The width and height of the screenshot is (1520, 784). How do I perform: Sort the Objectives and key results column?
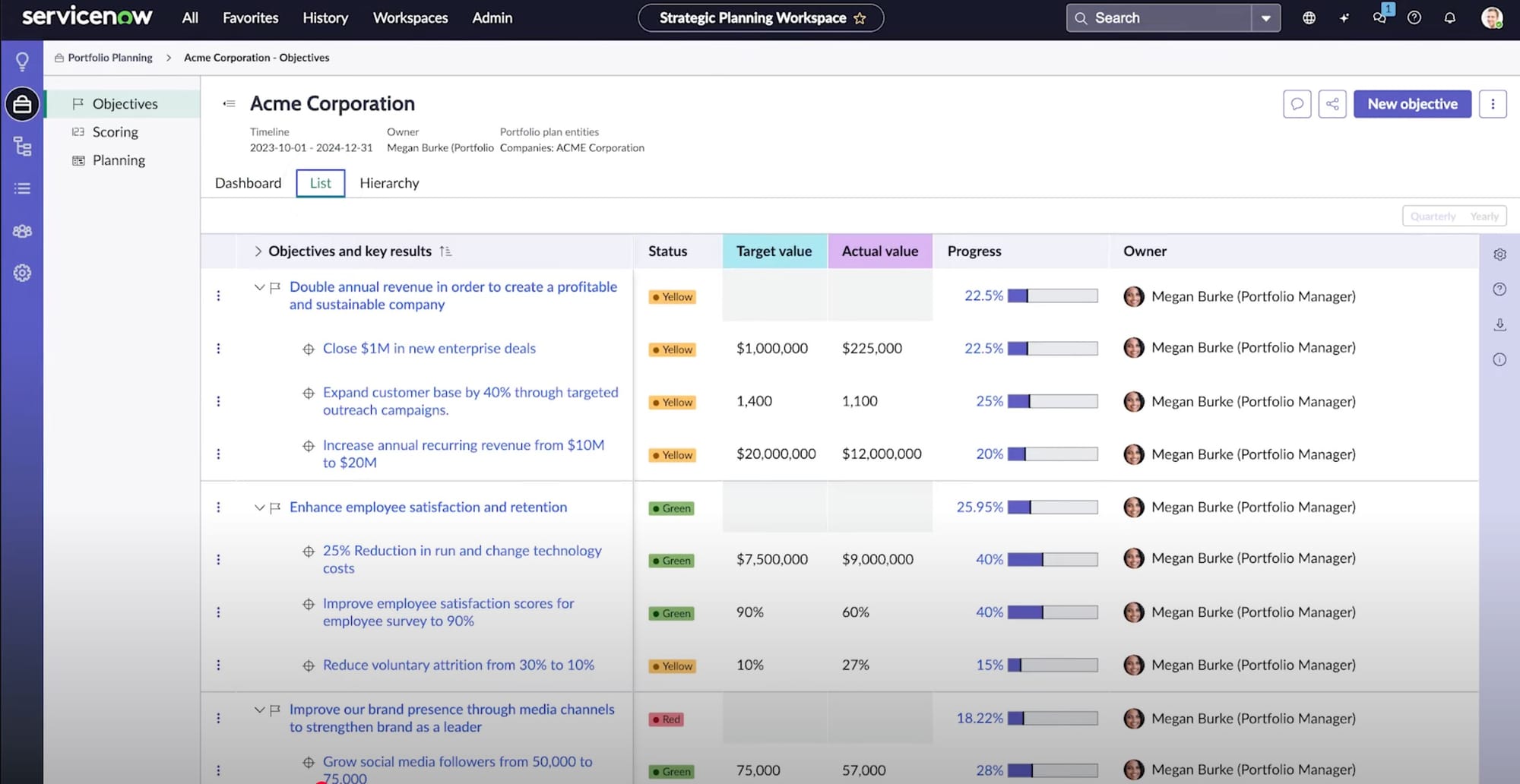pos(445,251)
